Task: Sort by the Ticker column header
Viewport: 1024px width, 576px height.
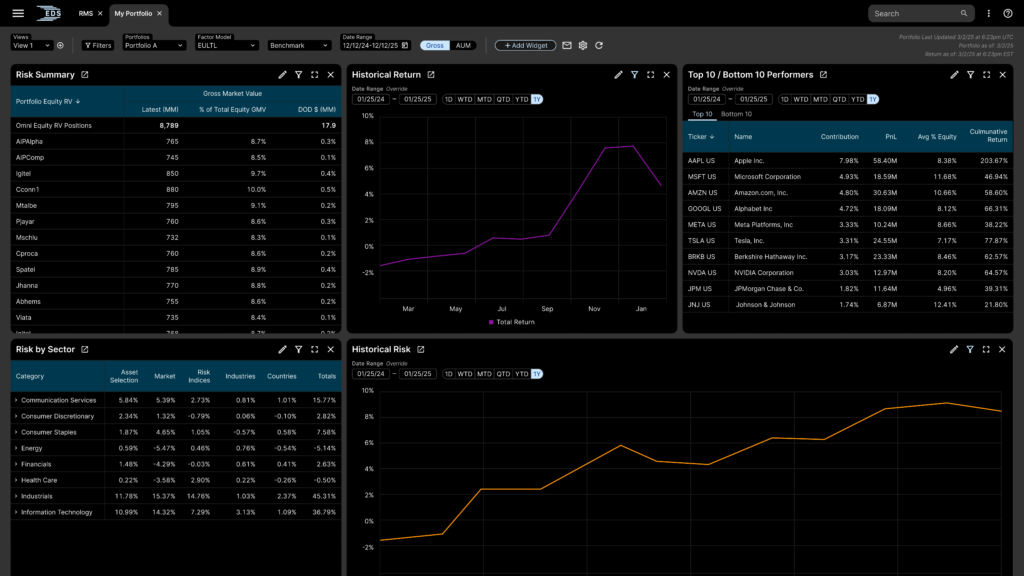Action: [701, 137]
